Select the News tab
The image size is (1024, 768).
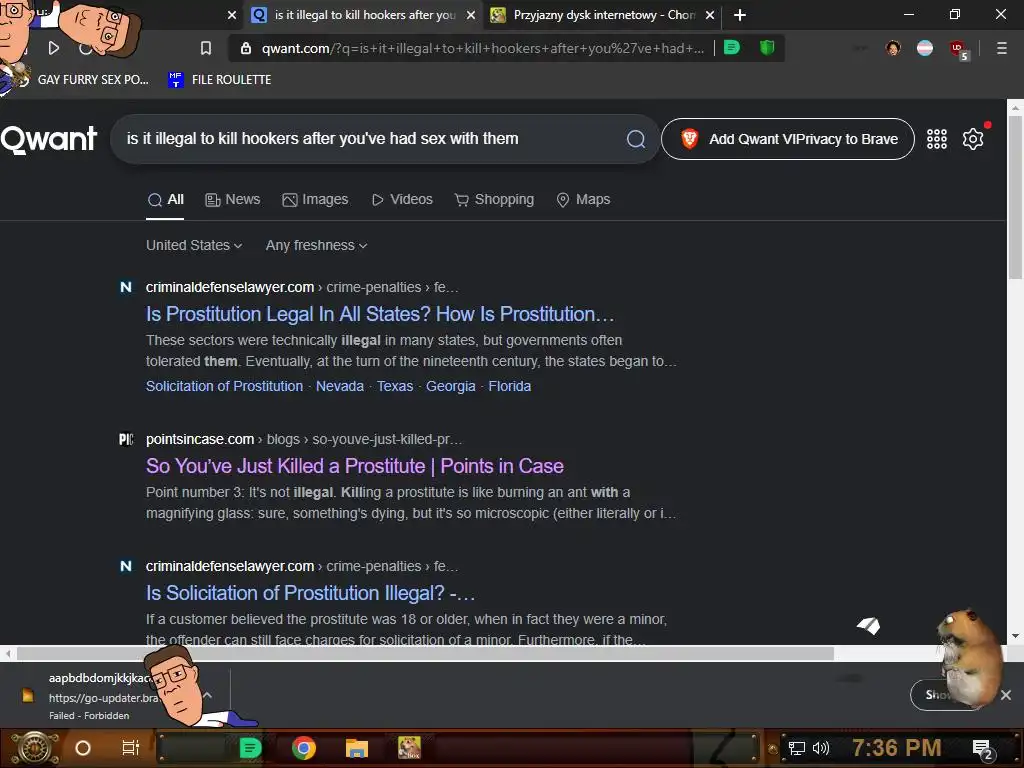coord(232,200)
